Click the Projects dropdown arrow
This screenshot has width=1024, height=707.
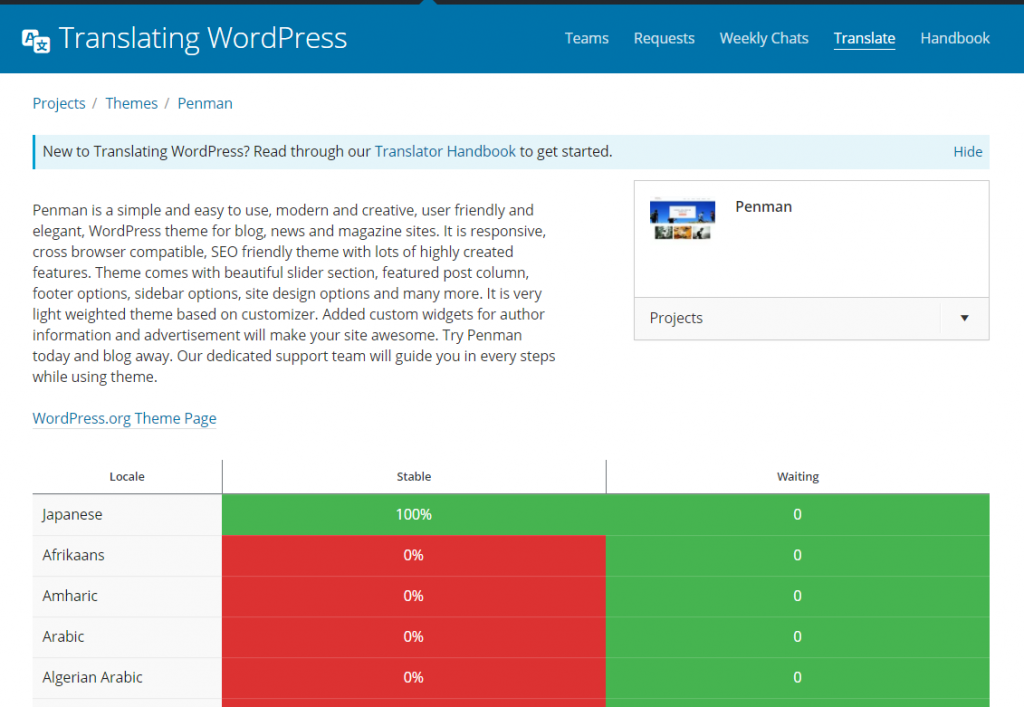click(964, 319)
